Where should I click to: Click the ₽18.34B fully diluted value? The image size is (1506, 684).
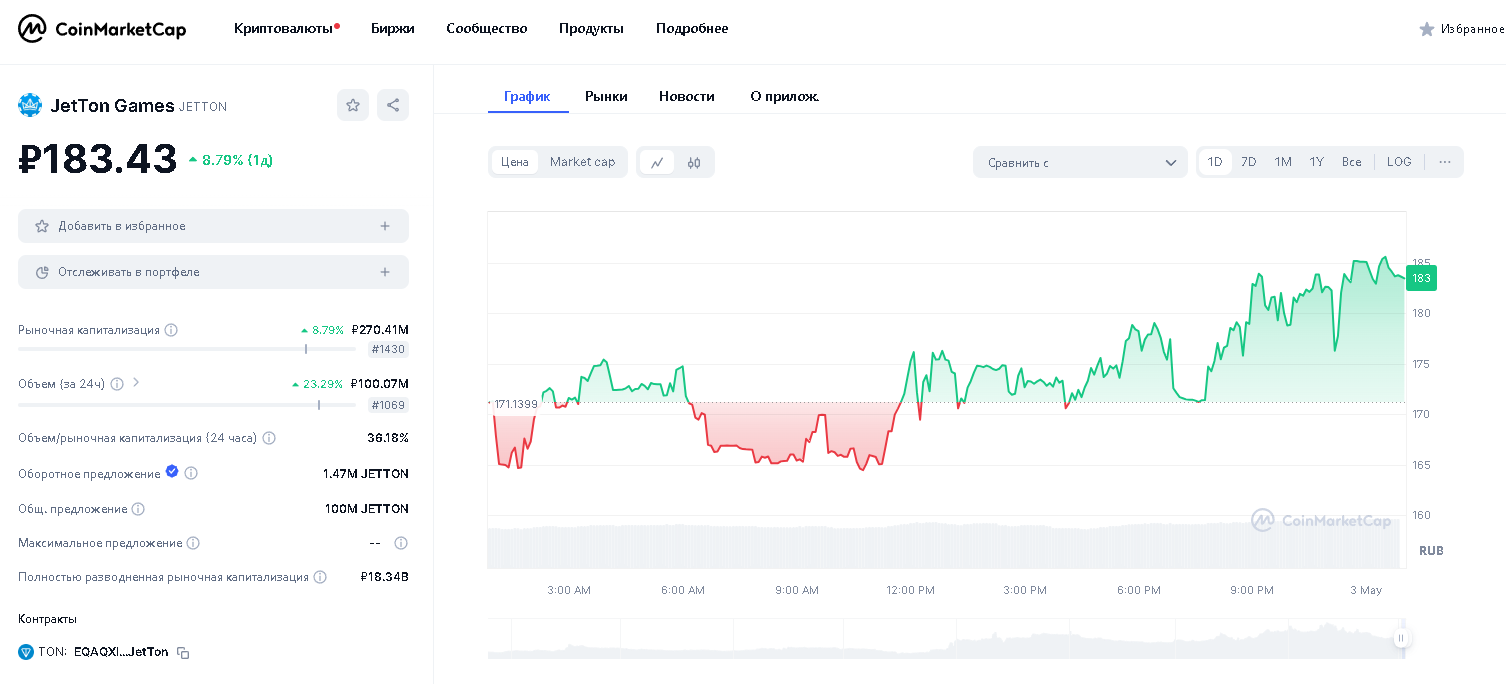tap(385, 577)
